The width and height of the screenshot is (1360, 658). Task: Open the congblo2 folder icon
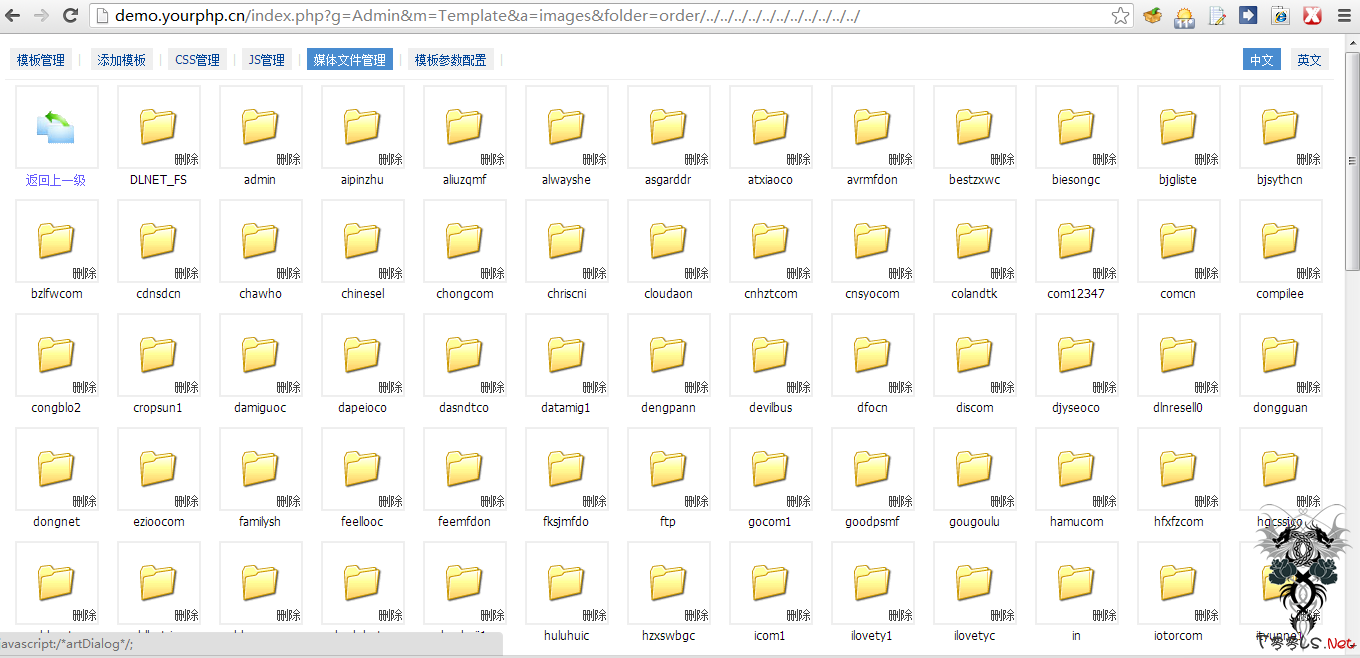point(56,354)
